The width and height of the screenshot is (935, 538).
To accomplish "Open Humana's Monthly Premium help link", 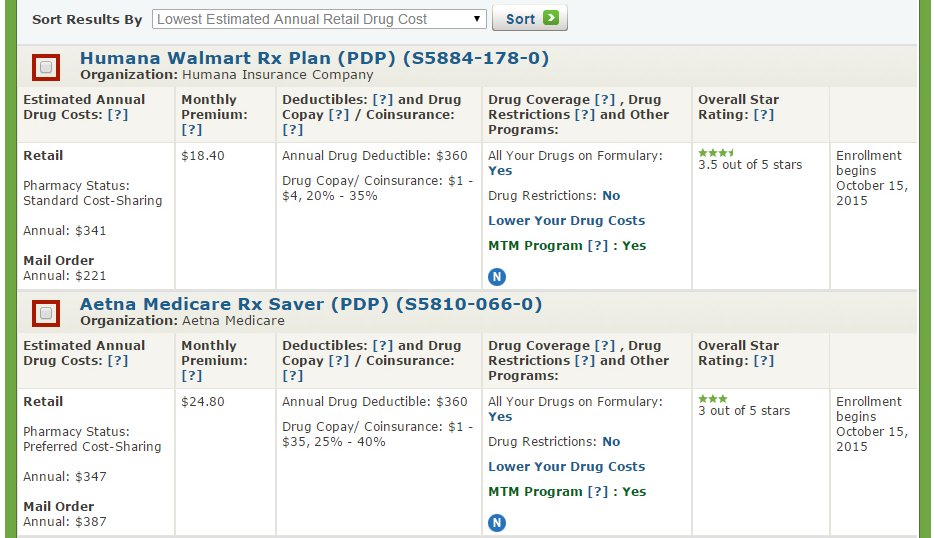I will coord(192,129).
